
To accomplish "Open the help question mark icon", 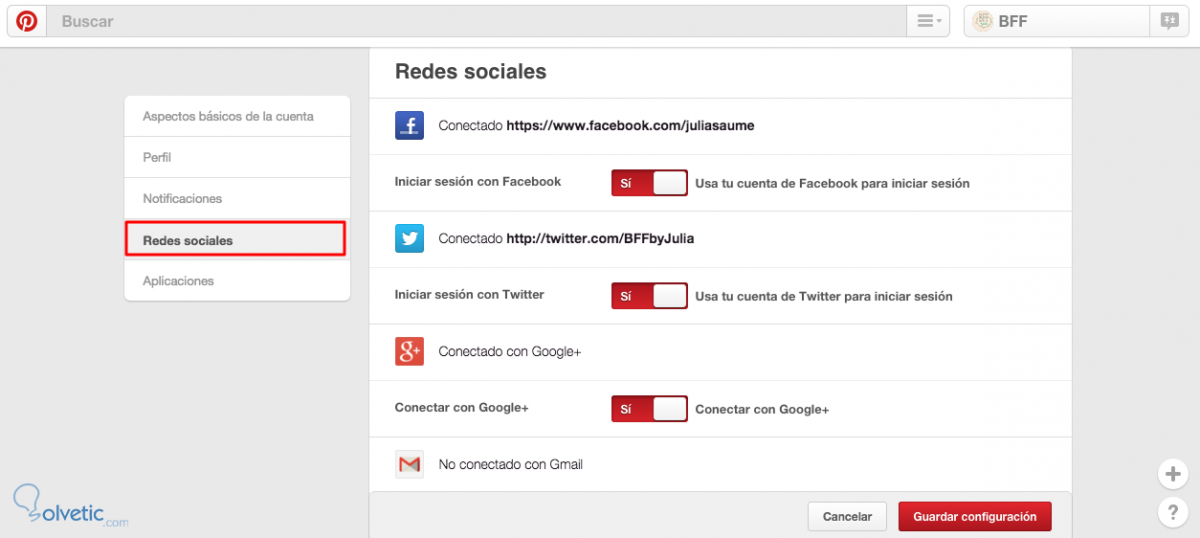I will [x=1172, y=513].
